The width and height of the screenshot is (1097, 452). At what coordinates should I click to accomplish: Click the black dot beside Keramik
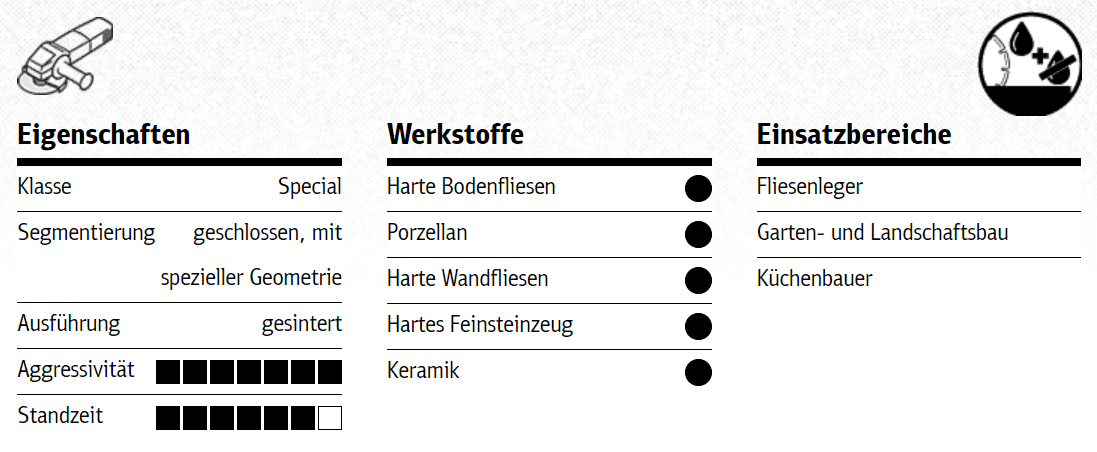[x=698, y=372]
